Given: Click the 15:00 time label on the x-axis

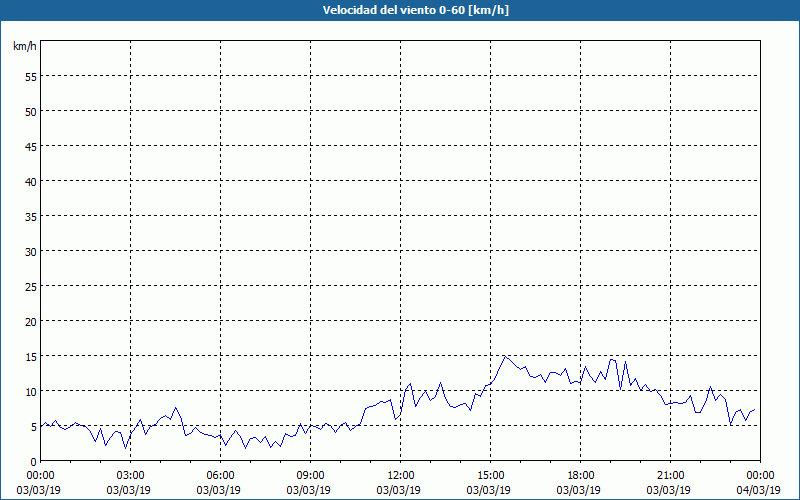Looking at the screenshot, I should 490,476.
